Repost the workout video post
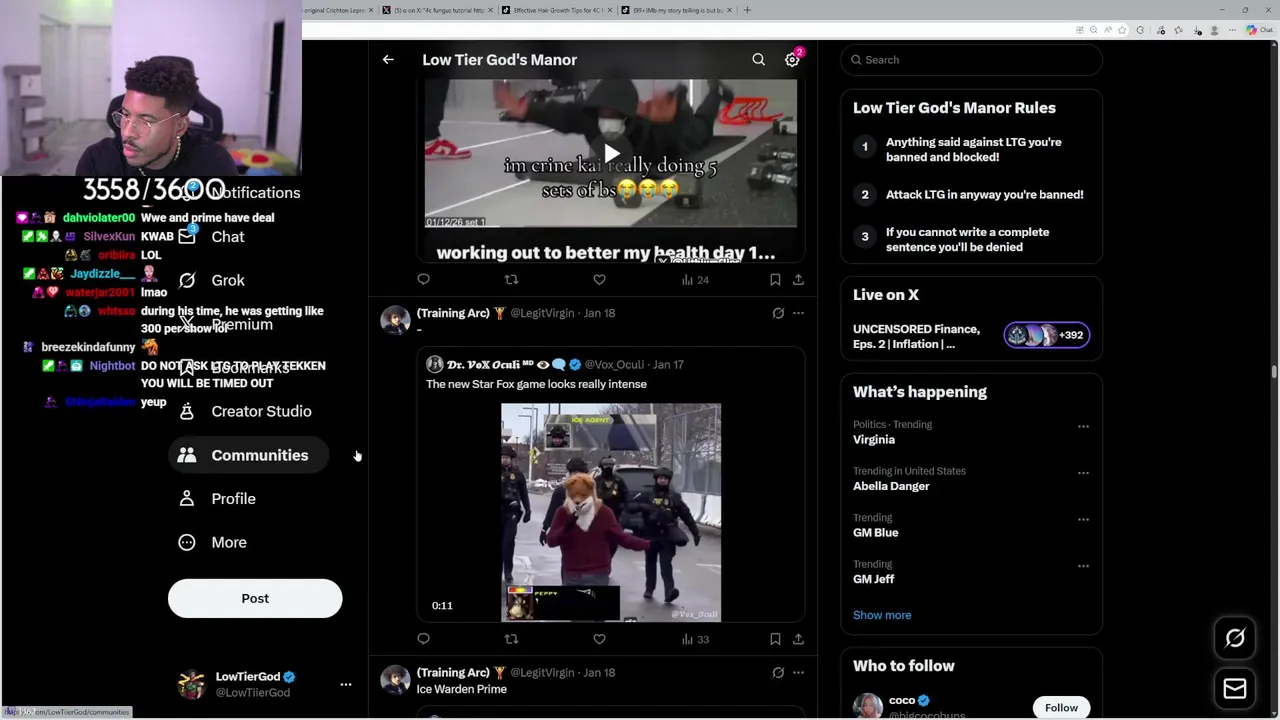This screenshot has width=1280, height=720. tap(511, 280)
